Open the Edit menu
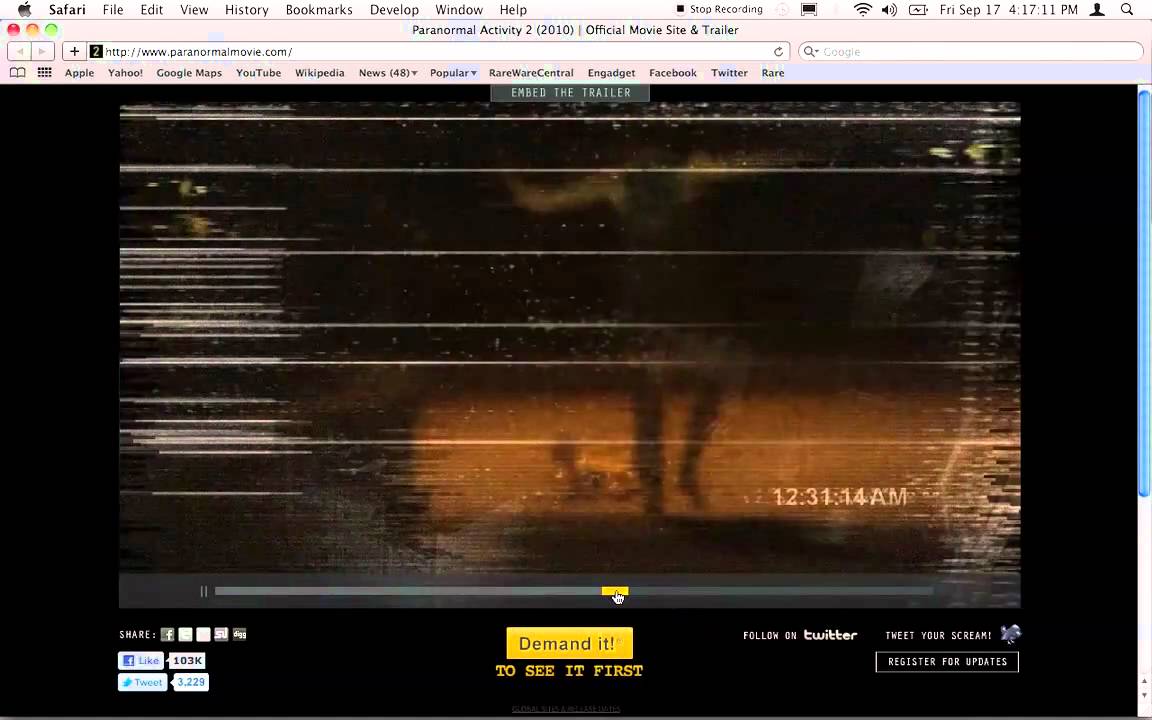The width and height of the screenshot is (1152, 720). pyautogui.click(x=152, y=10)
